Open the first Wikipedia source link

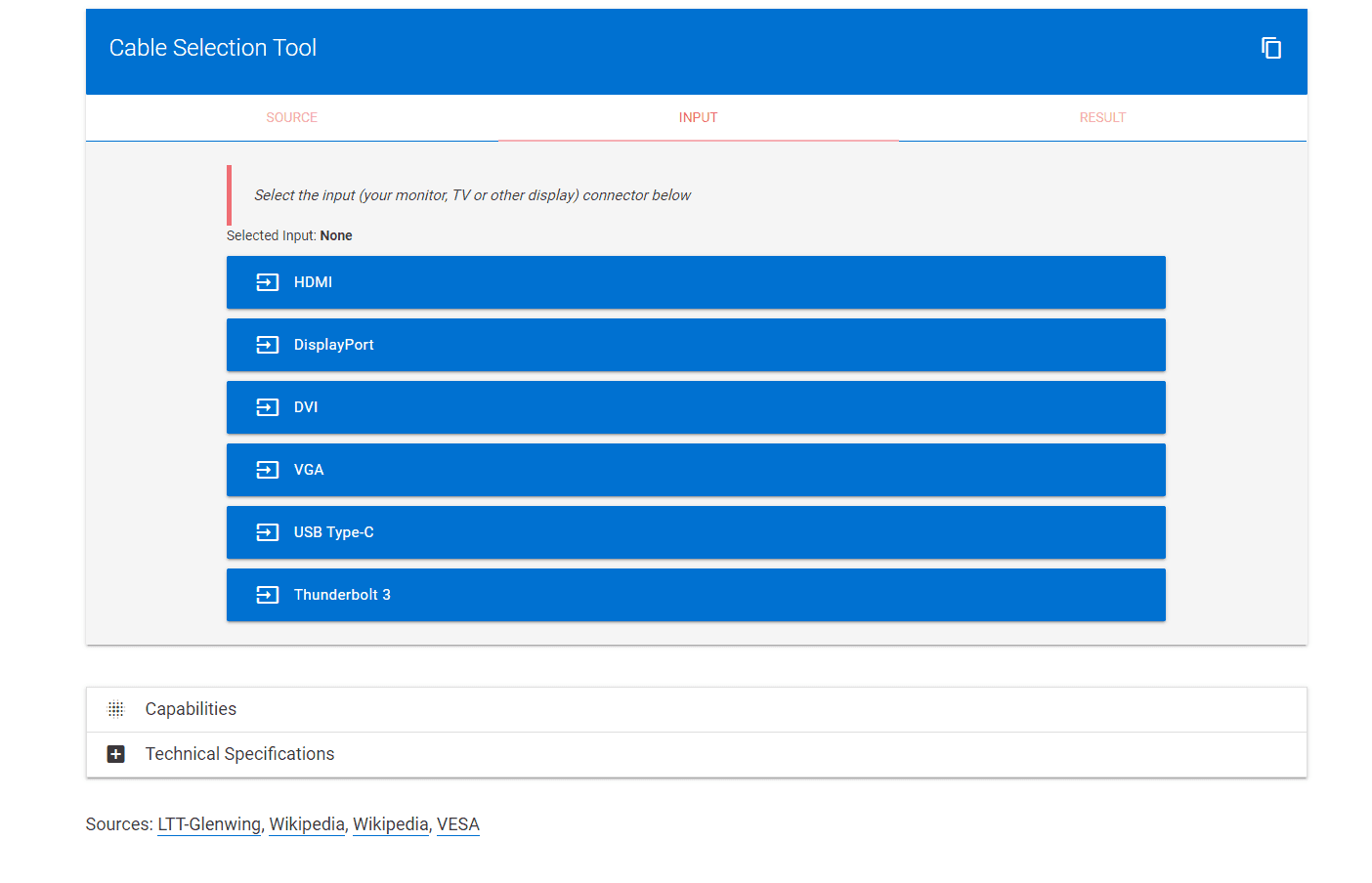[307, 824]
